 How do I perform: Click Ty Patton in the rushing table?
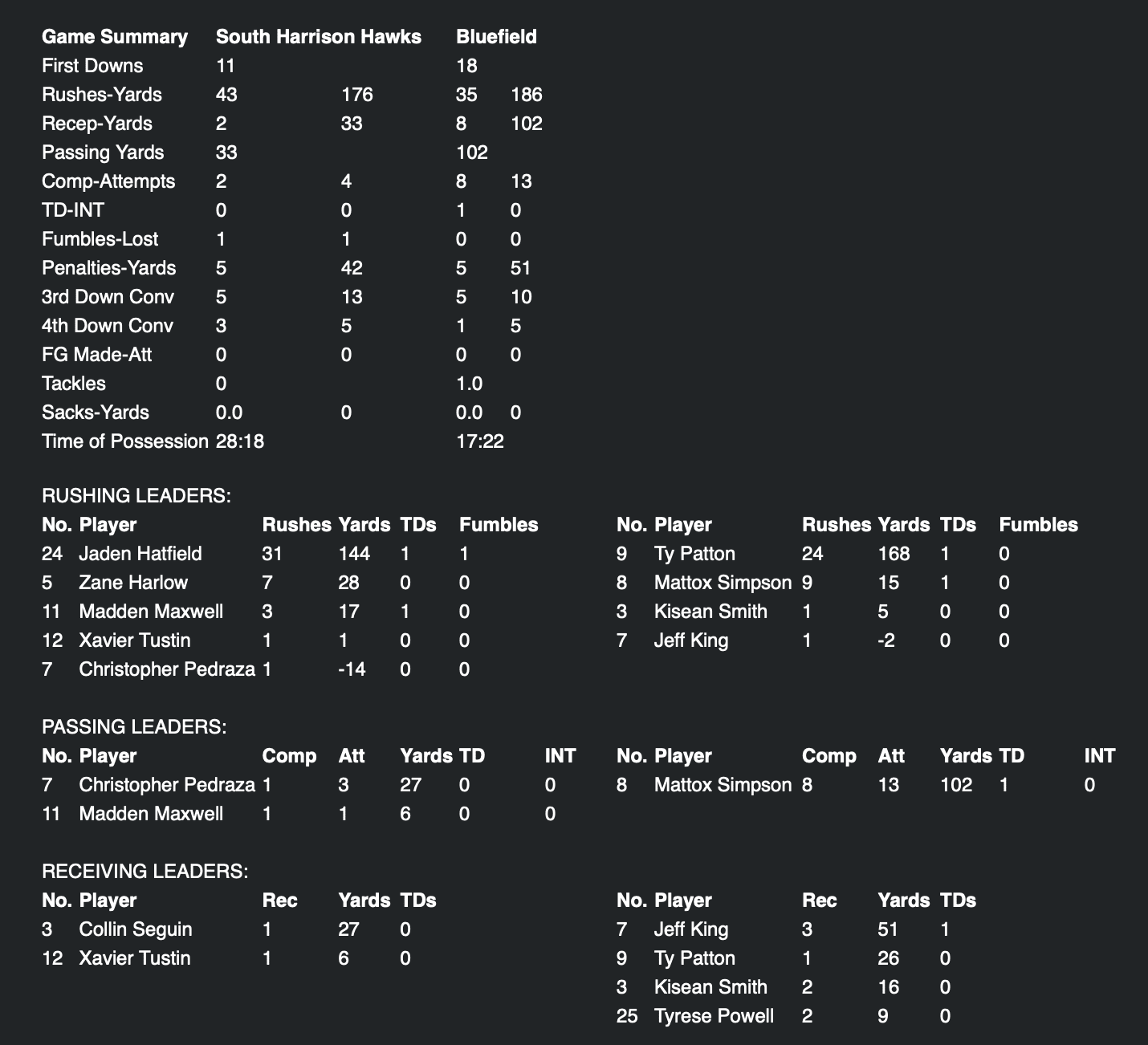694,554
